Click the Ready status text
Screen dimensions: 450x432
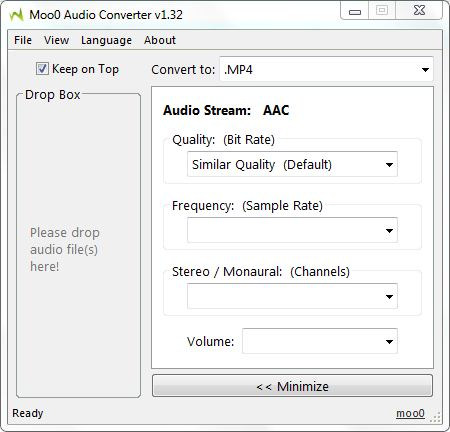tap(28, 413)
